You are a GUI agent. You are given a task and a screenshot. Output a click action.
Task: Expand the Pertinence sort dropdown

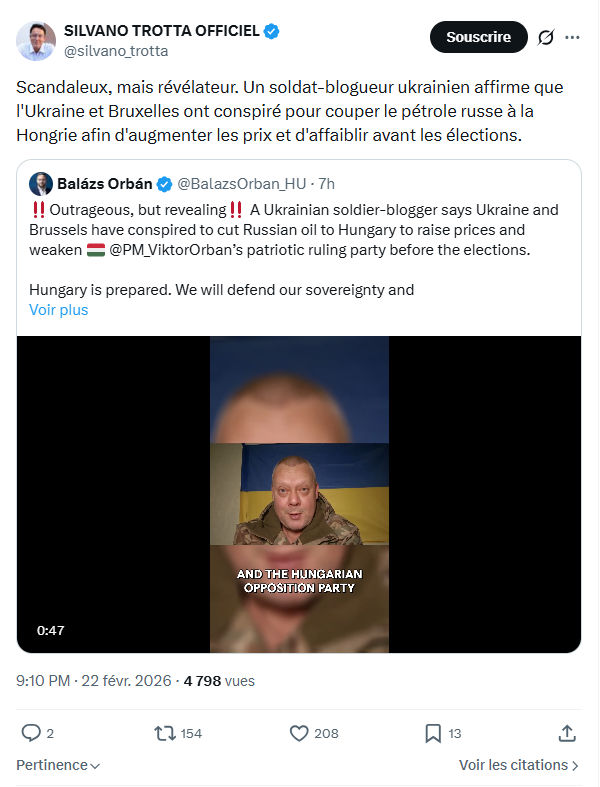[x=58, y=765]
